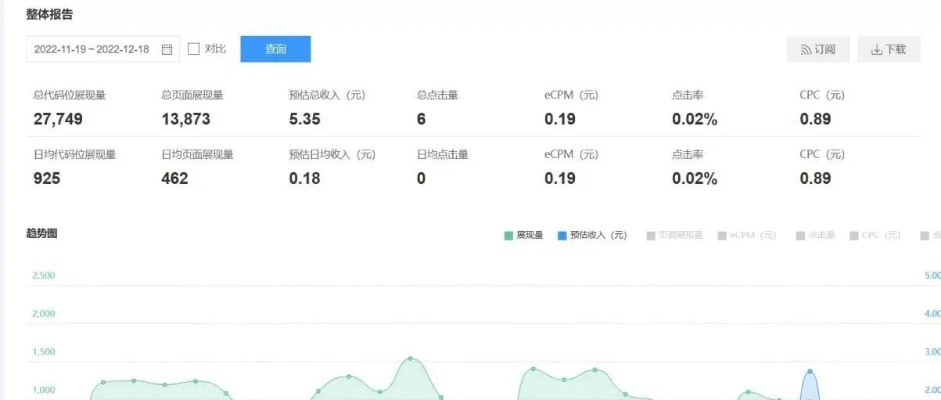Click the 总代码位展现量 label
941x400 pixels.
point(70,95)
